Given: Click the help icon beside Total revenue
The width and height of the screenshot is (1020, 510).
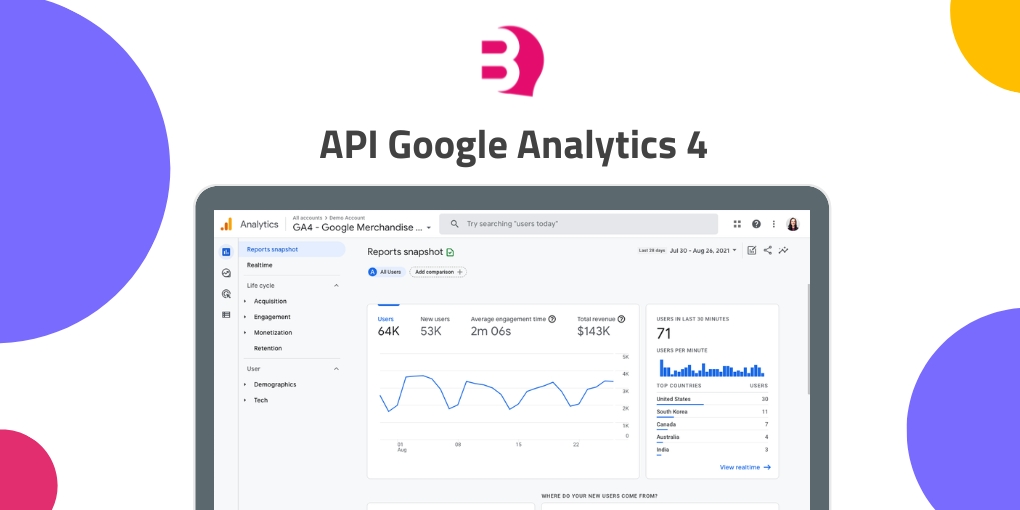Looking at the screenshot, I should point(621,319).
